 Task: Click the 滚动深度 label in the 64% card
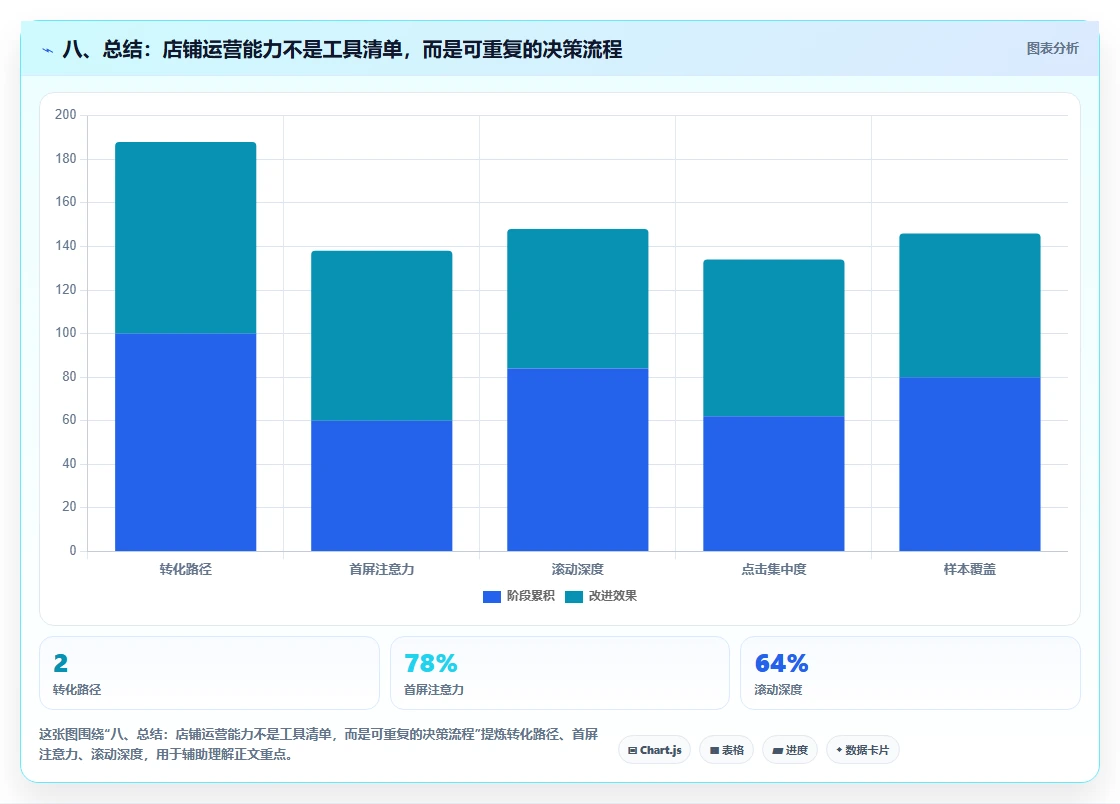click(x=779, y=690)
